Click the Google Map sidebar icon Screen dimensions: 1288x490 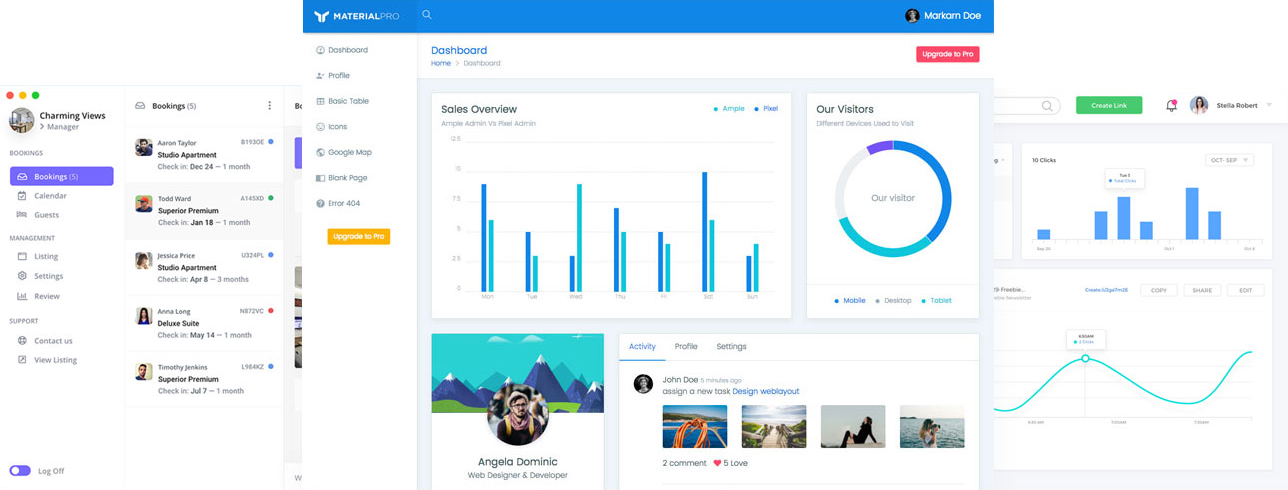coord(320,153)
